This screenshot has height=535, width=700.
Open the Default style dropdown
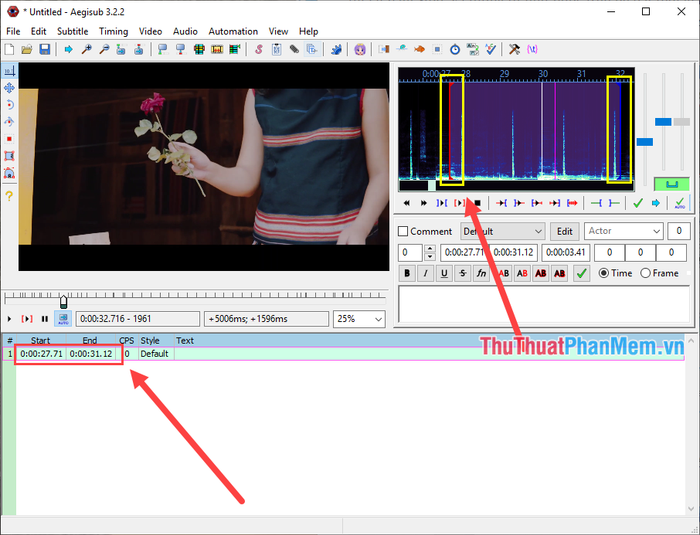tap(503, 231)
